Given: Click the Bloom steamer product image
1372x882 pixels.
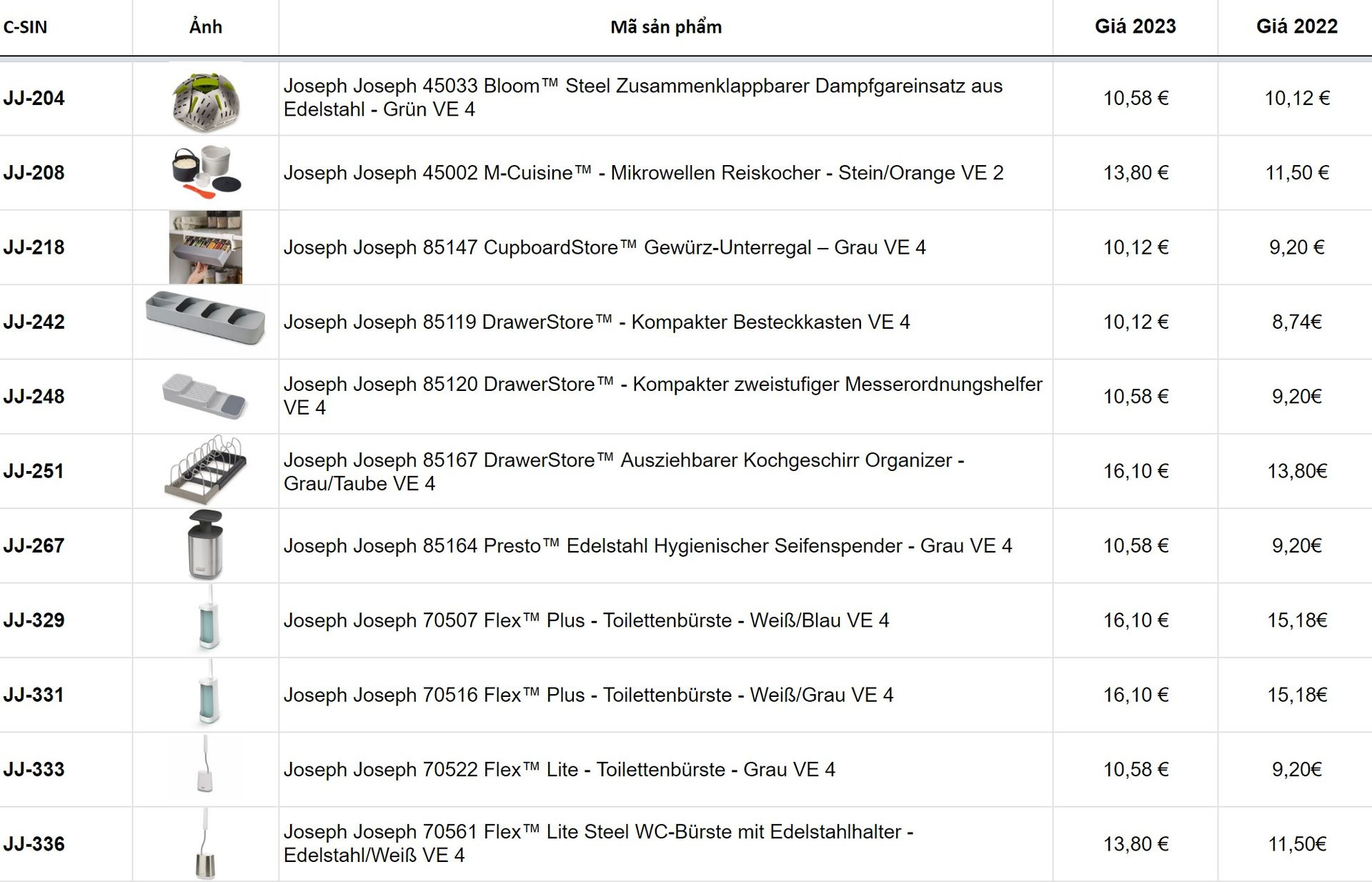Looking at the screenshot, I should (206, 99).
